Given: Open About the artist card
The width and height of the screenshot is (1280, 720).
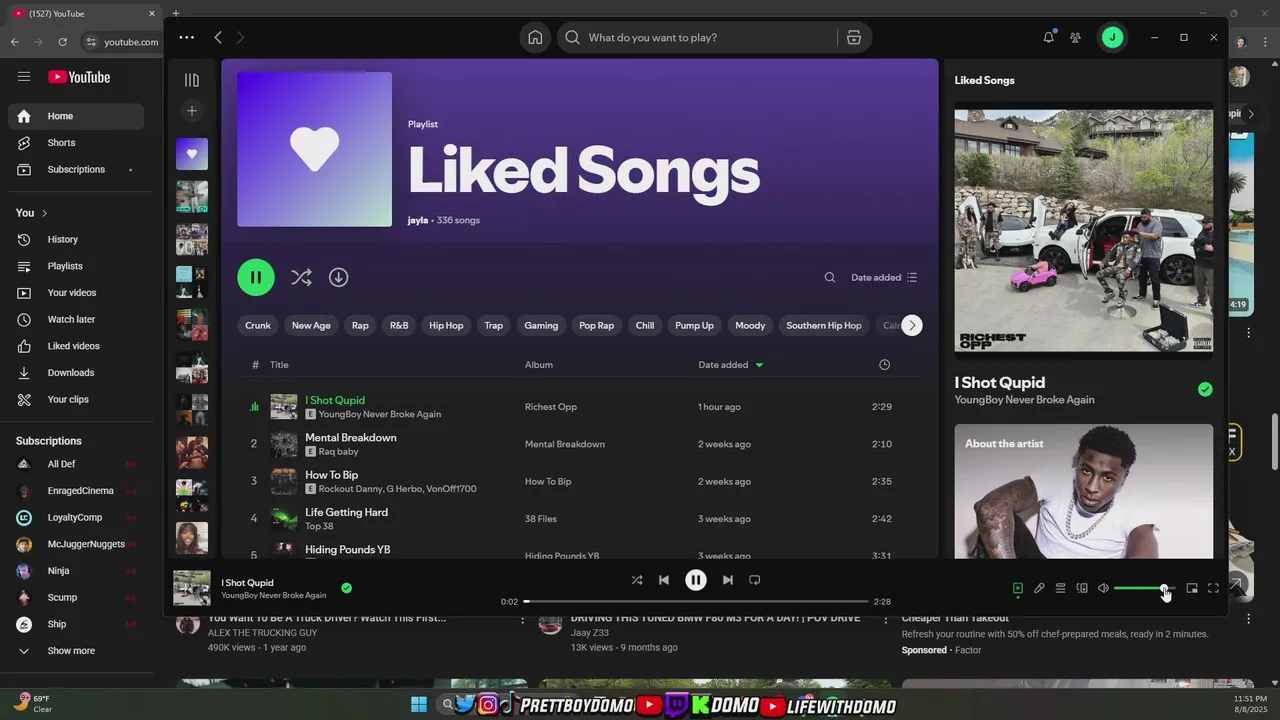Looking at the screenshot, I should point(1084,491).
